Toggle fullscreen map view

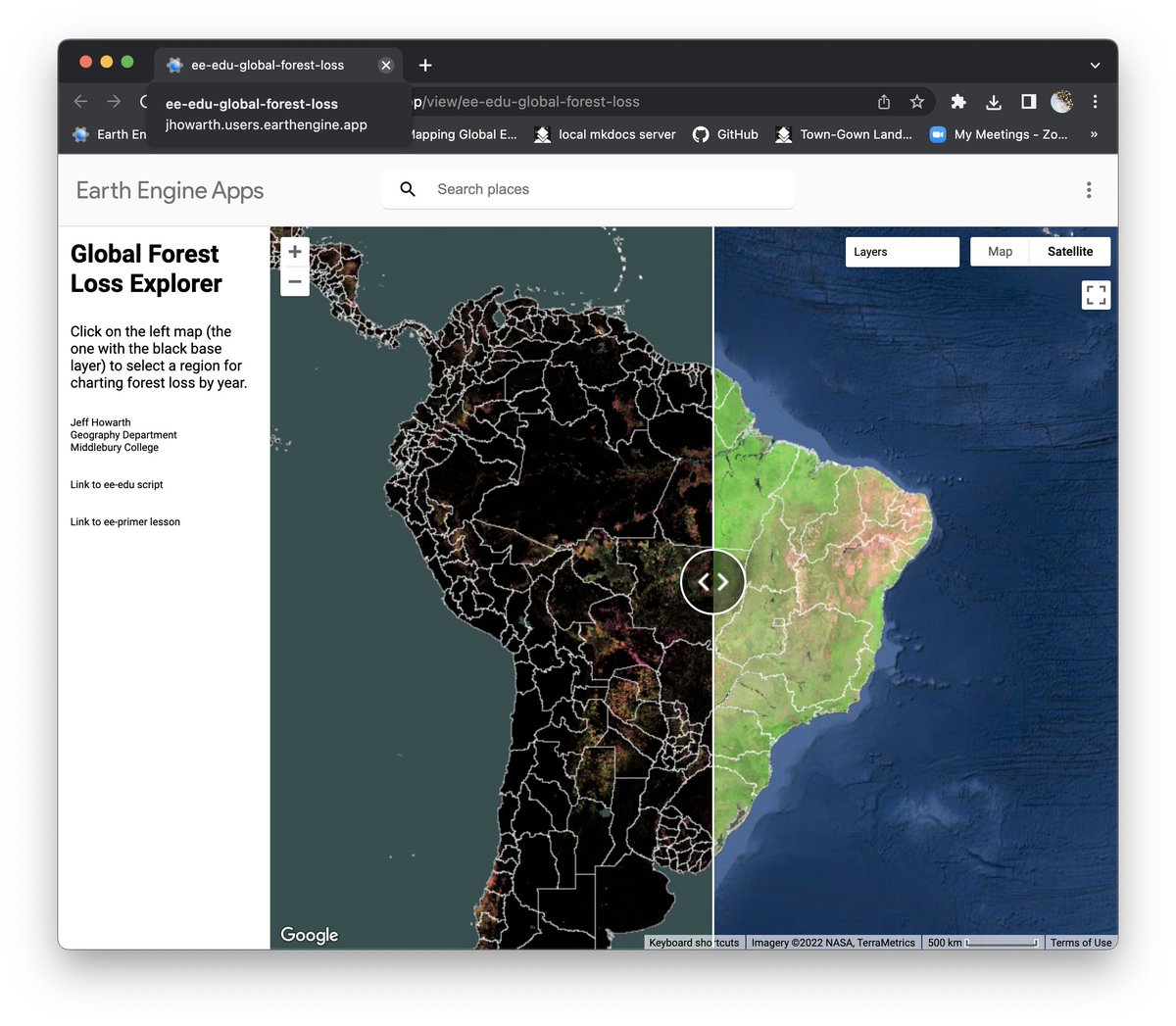click(x=1097, y=294)
